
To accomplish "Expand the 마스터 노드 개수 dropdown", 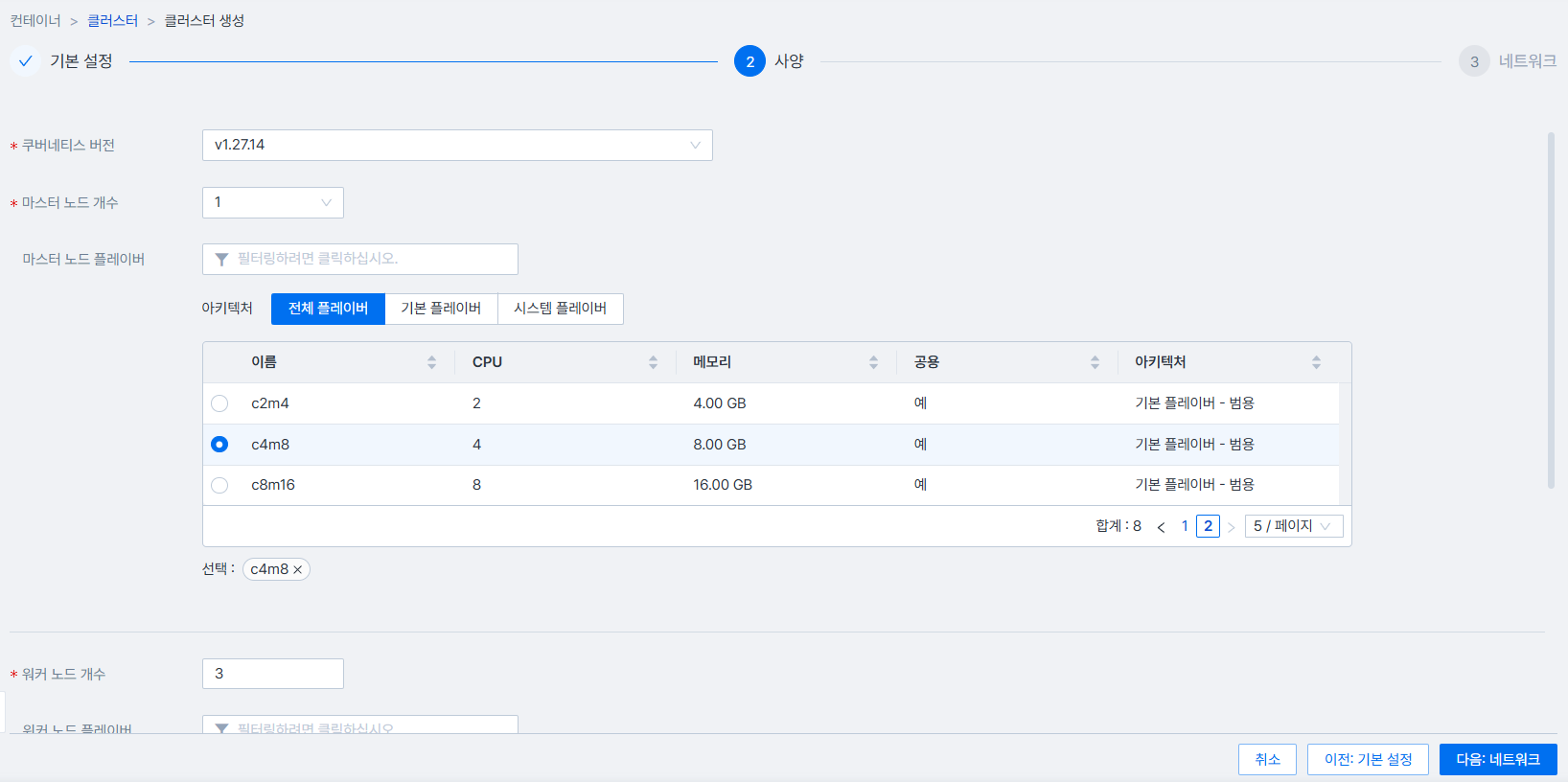I will pyautogui.click(x=272, y=202).
